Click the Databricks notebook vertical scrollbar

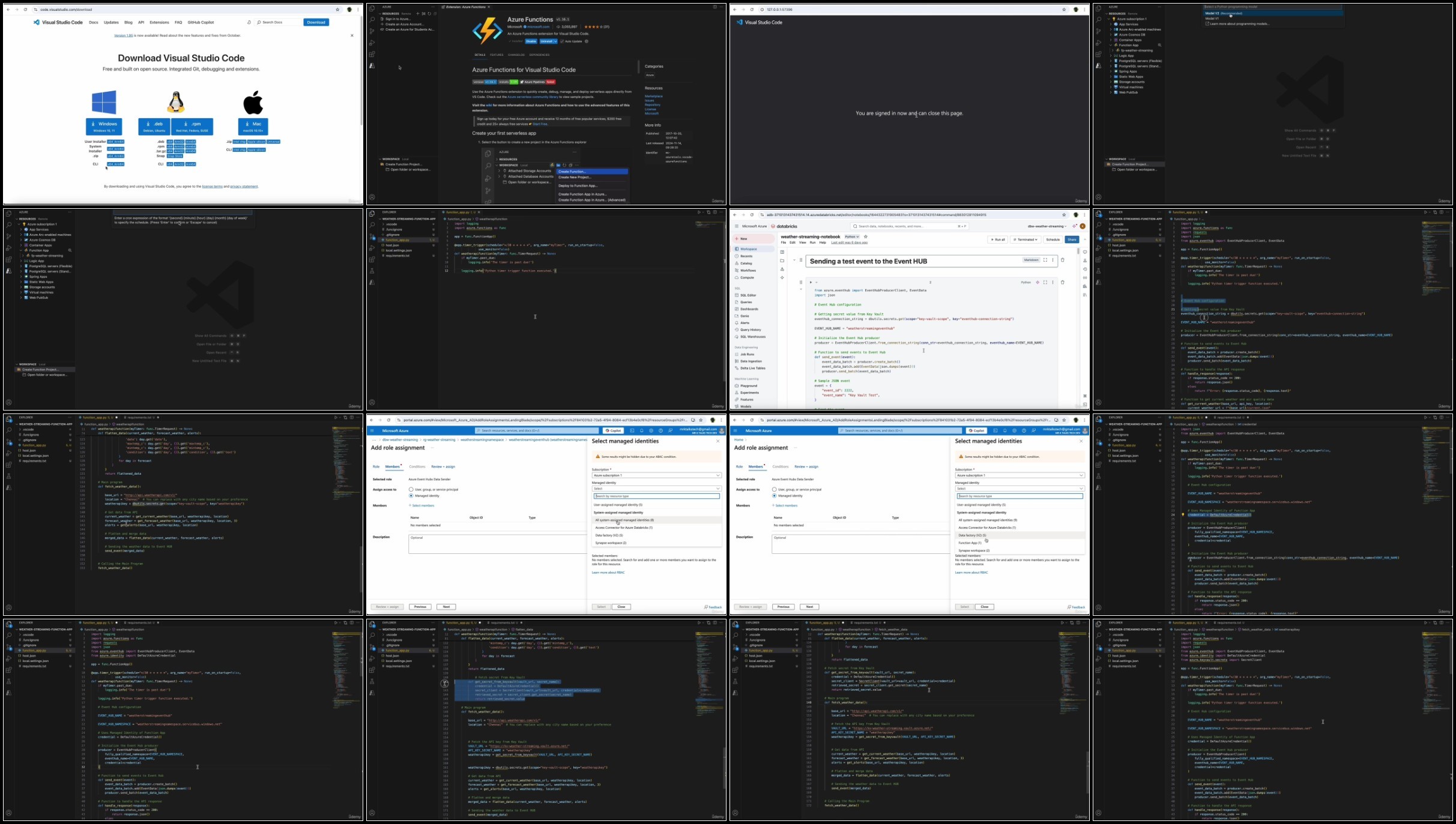[x=1079, y=252]
